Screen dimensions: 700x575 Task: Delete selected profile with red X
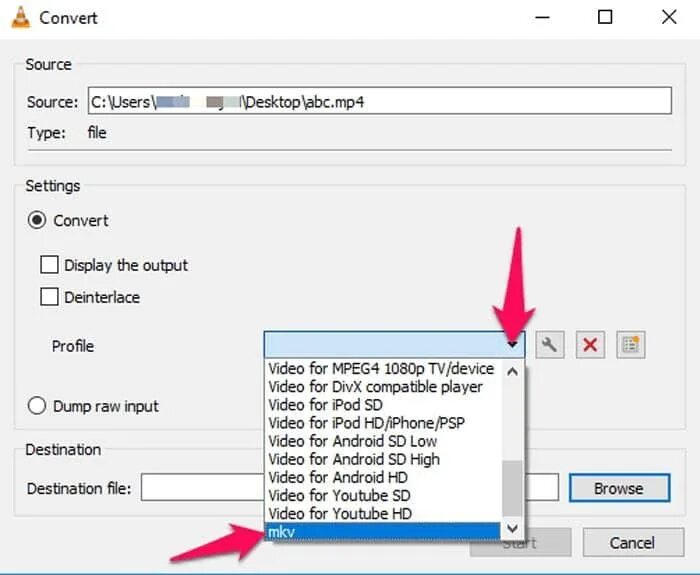[590, 345]
